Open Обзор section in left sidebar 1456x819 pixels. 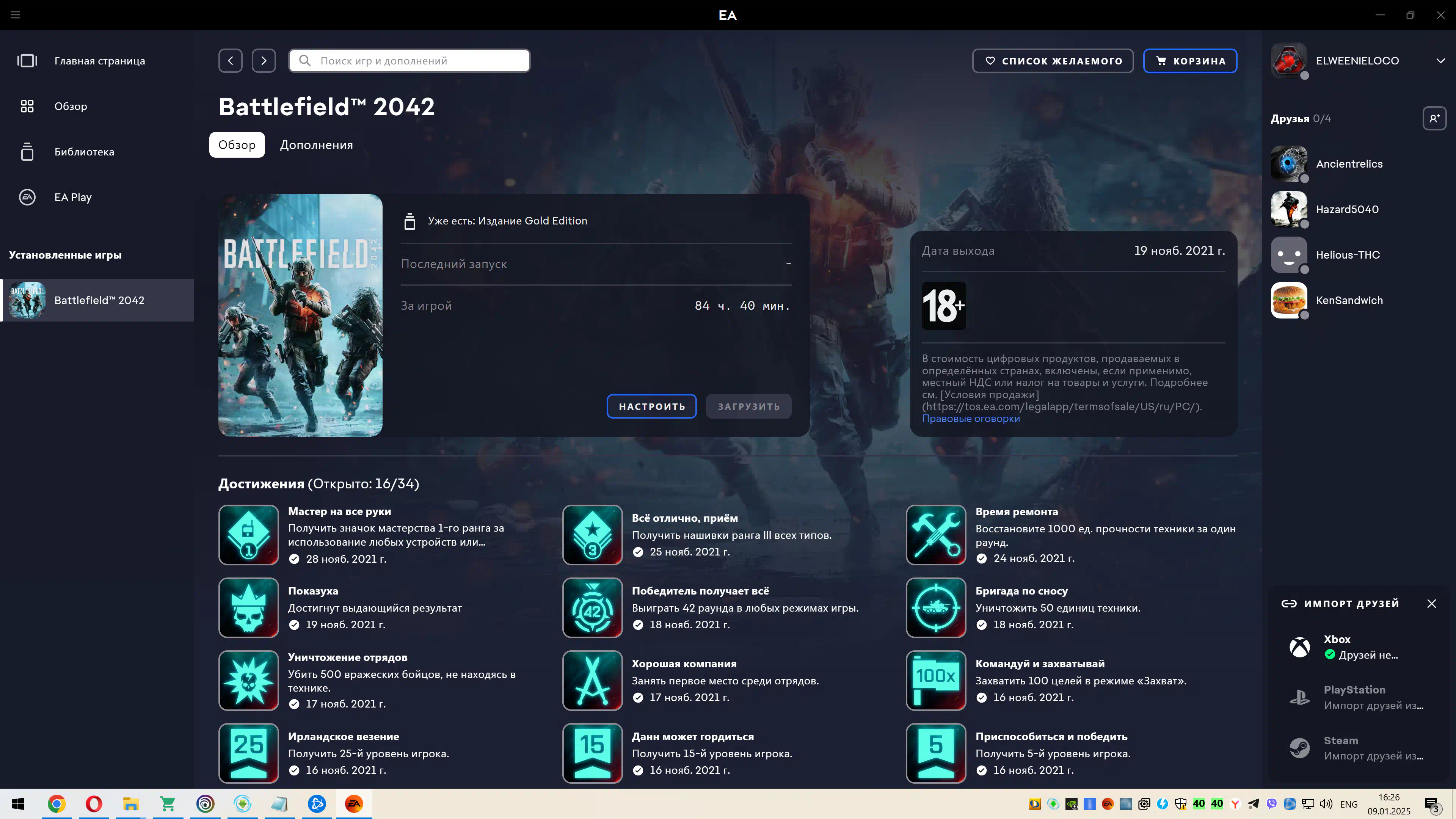tap(97, 106)
